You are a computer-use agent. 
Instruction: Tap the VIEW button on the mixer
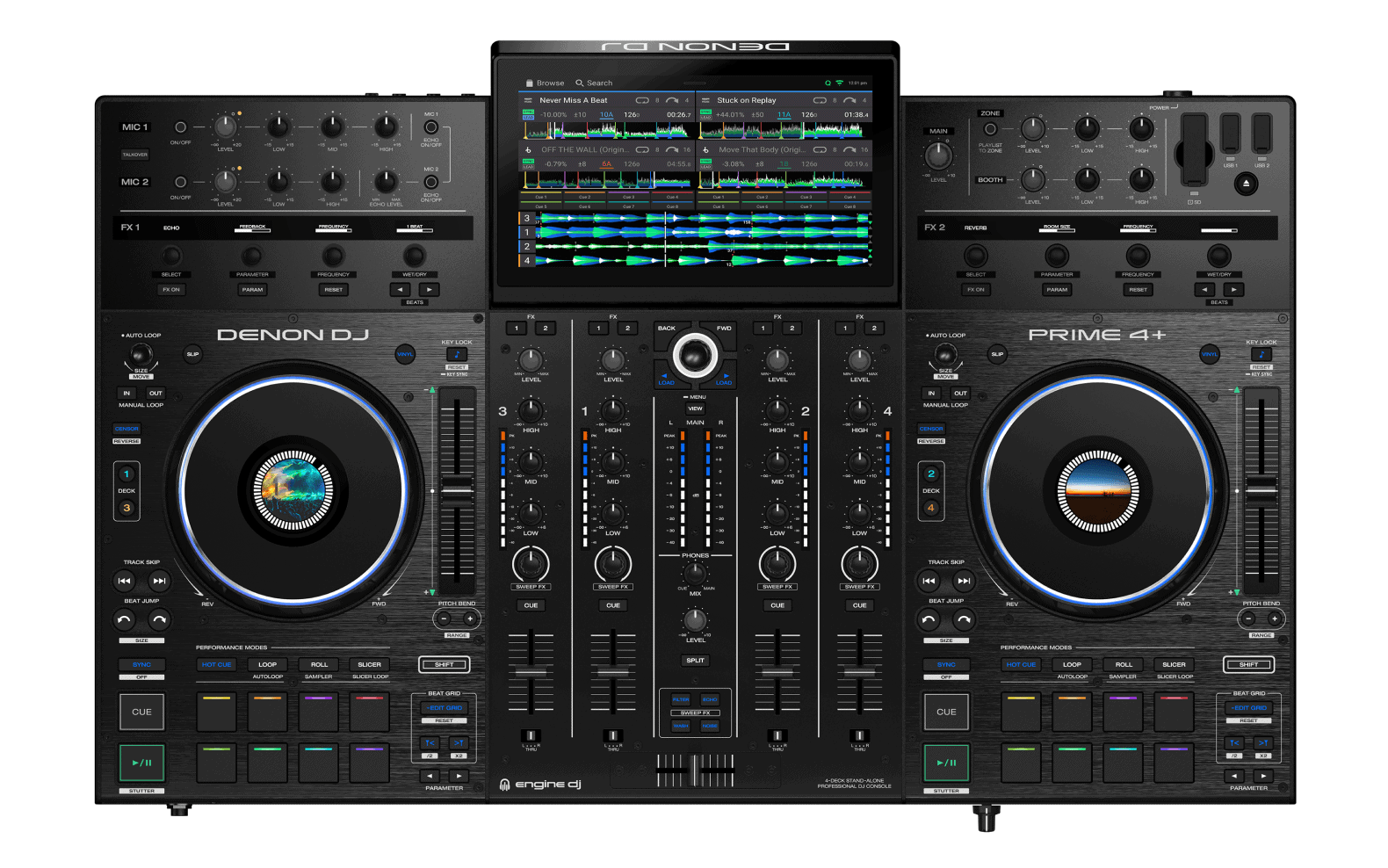(695, 409)
